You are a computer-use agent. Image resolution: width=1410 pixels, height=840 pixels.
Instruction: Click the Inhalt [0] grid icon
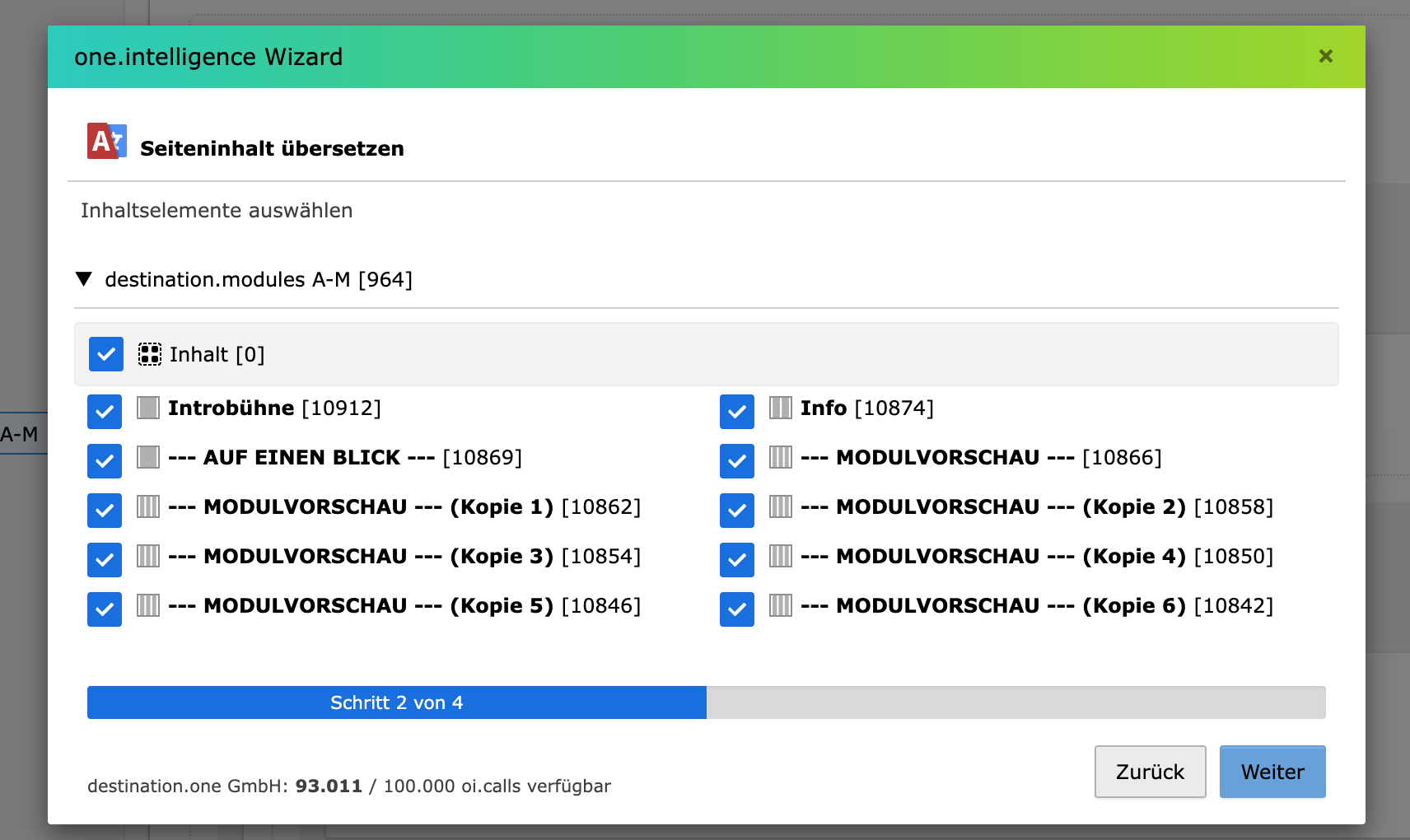click(149, 354)
